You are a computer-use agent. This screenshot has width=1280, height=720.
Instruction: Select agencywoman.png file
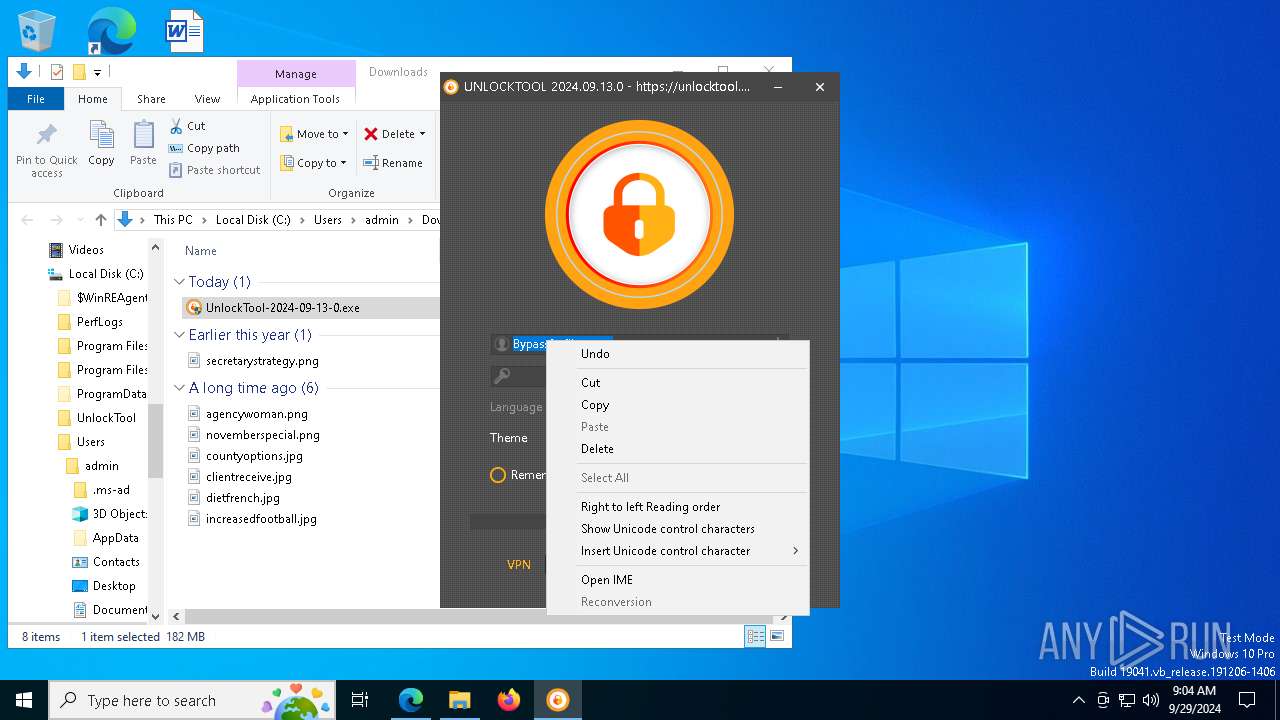(256, 414)
